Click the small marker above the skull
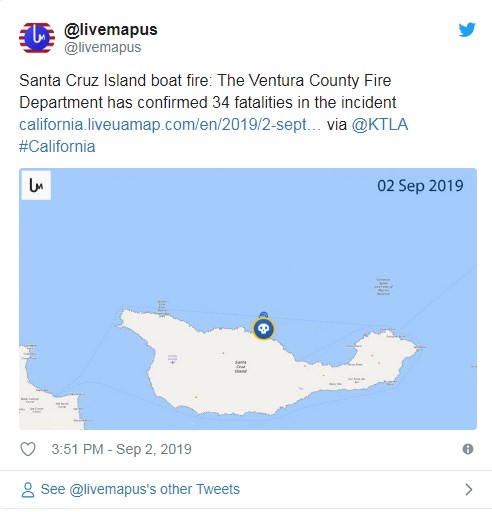The width and height of the screenshot is (492, 512). tap(263, 314)
